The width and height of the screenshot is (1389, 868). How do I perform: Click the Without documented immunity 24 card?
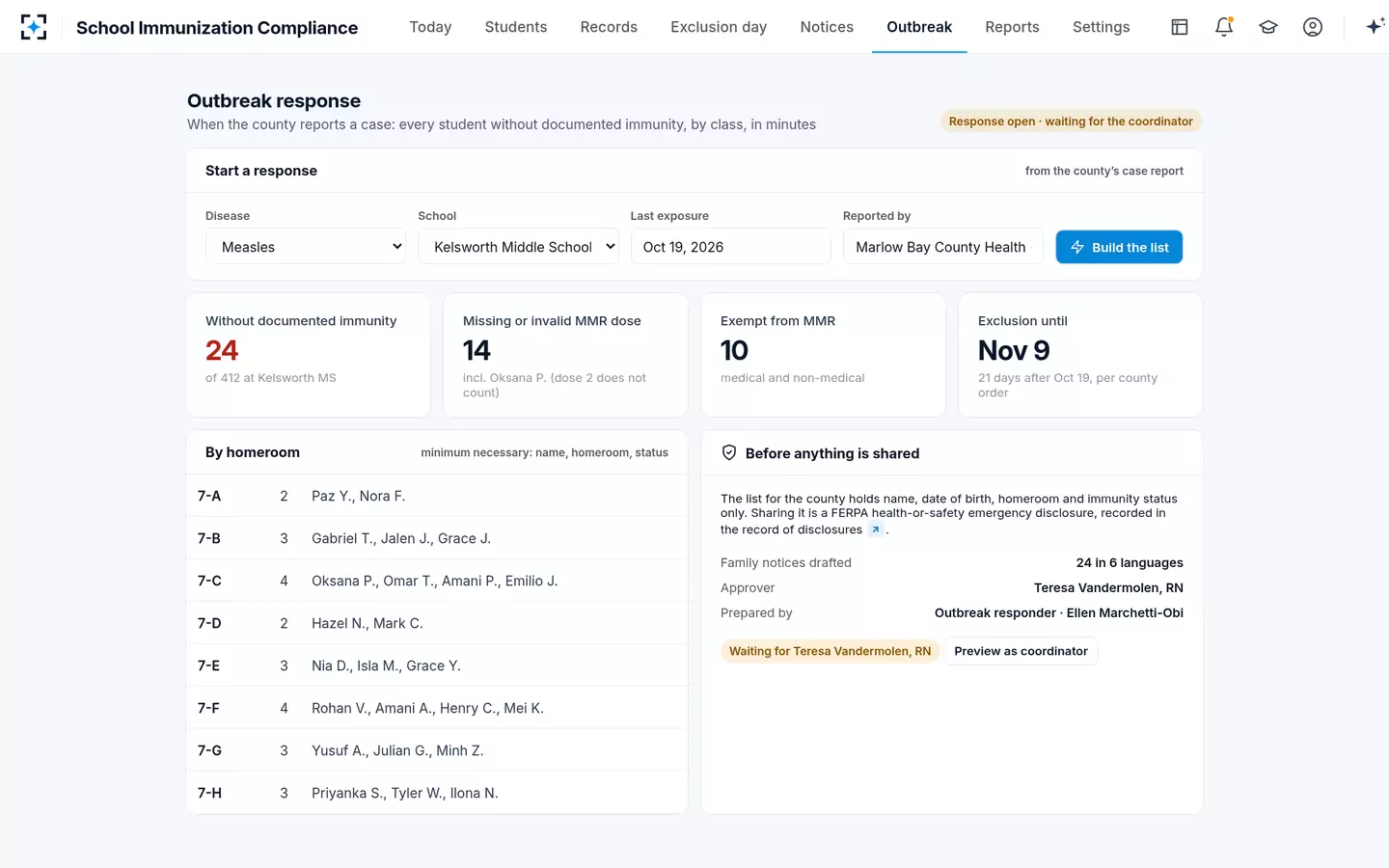[308, 355]
